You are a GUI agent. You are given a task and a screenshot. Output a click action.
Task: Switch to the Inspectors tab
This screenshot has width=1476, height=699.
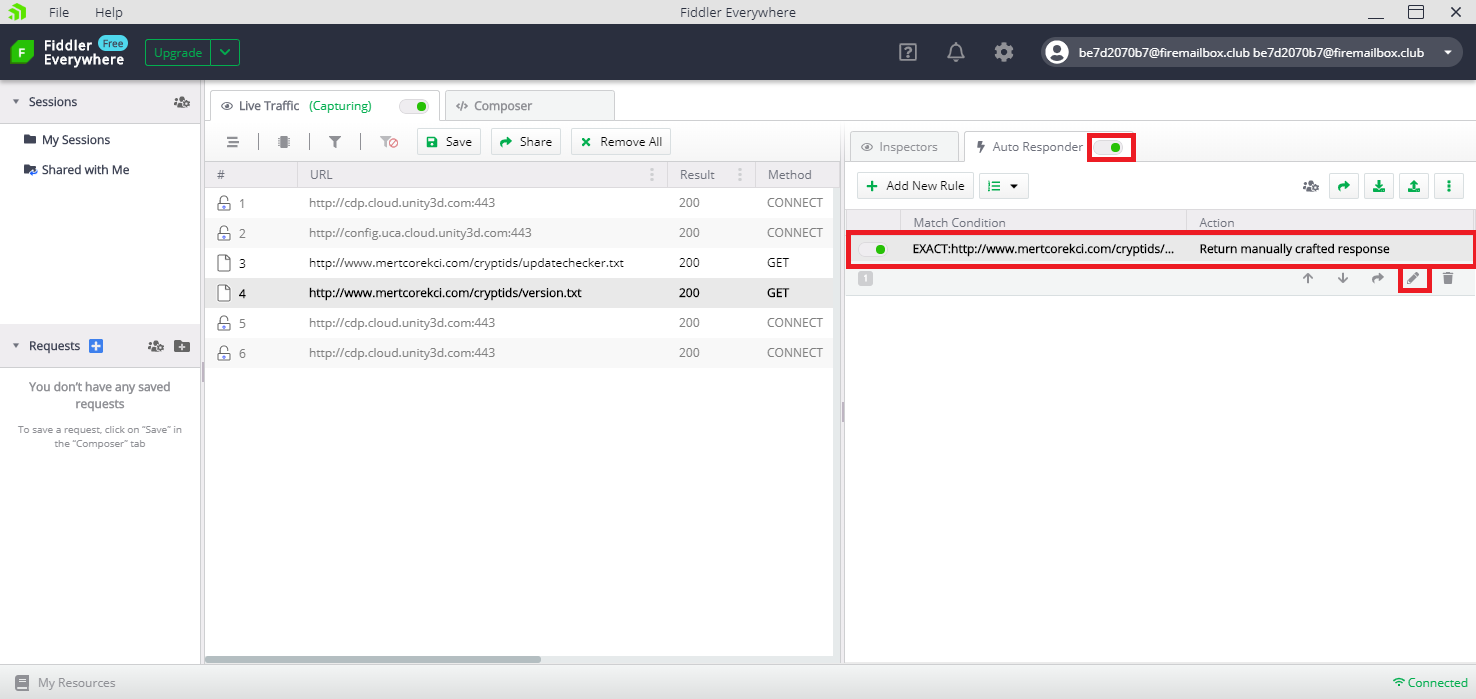pyautogui.click(x=904, y=147)
